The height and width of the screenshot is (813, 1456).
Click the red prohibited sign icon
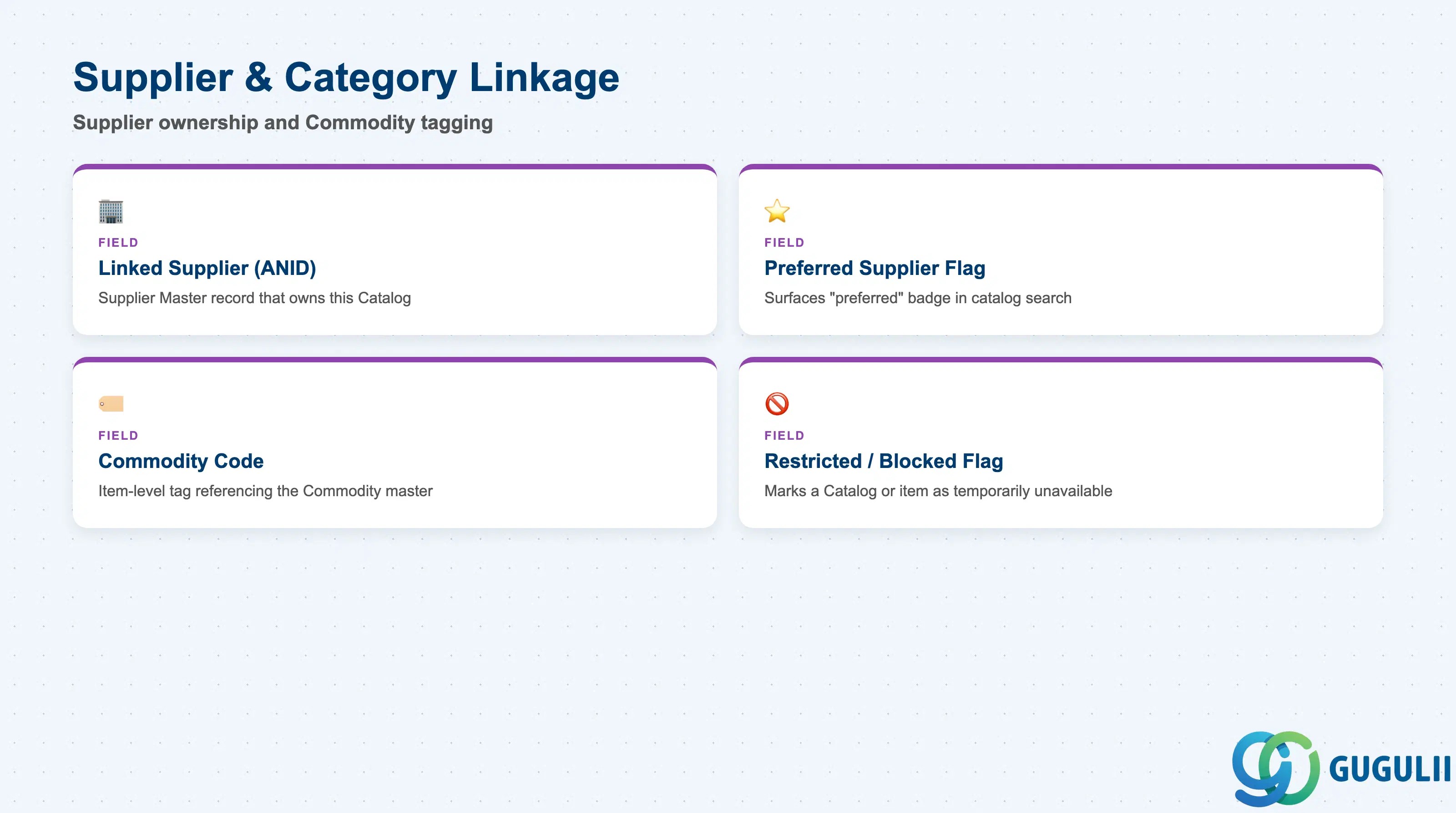click(777, 404)
